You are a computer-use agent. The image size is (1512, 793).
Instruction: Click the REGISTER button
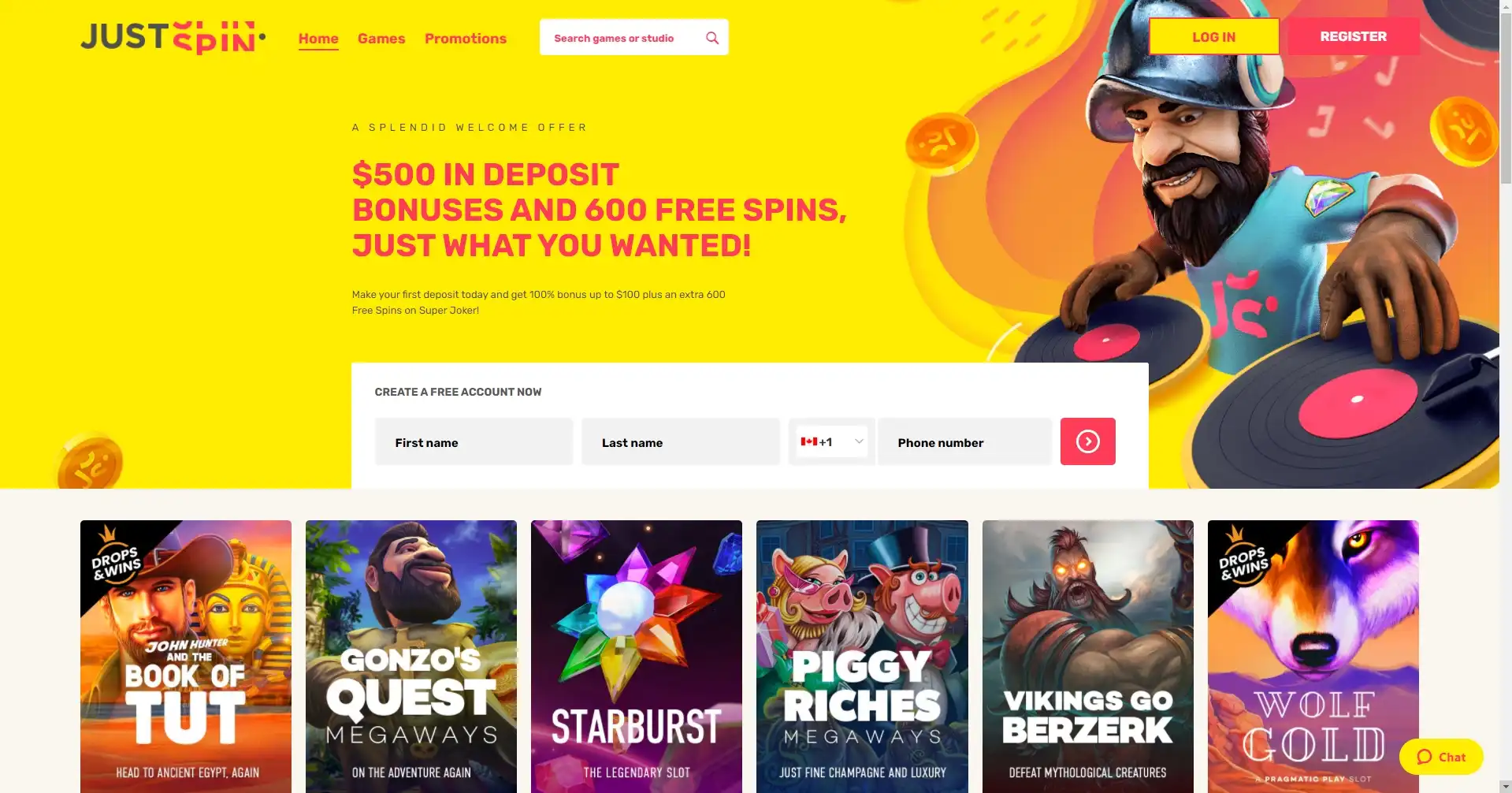click(1354, 37)
